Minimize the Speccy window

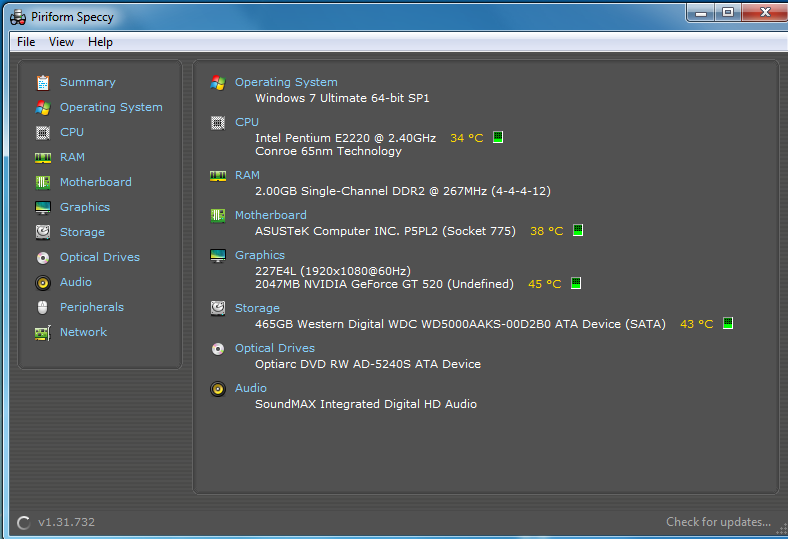[x=701, y=13]
